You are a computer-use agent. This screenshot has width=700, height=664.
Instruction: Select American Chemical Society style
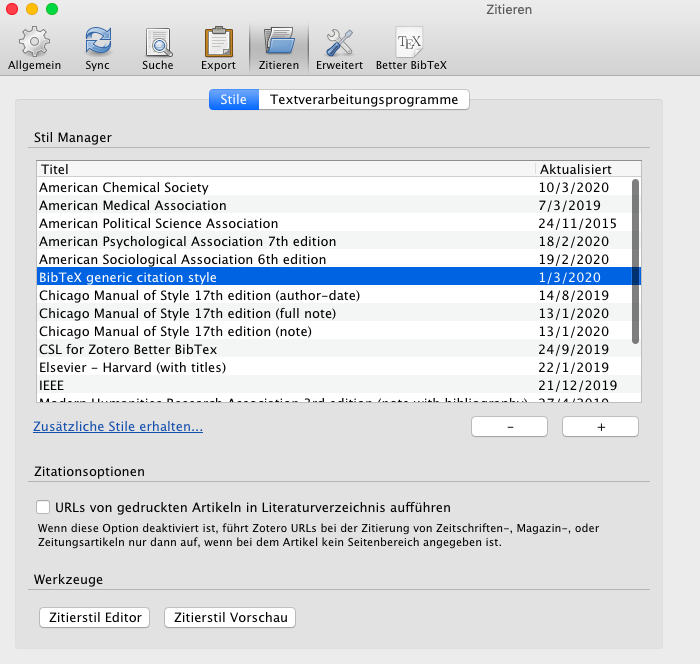point(338,187)
